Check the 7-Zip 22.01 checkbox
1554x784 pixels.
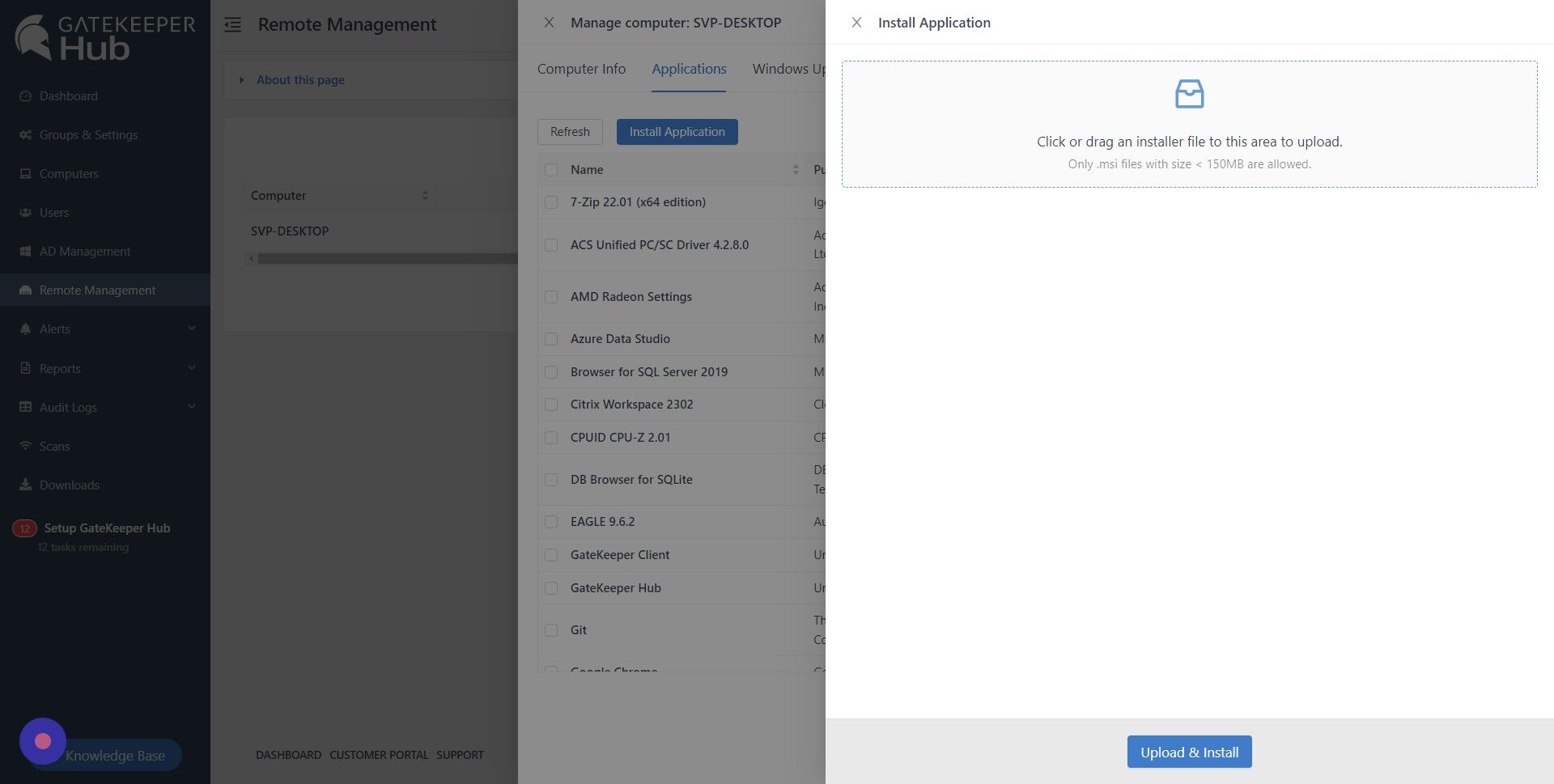(551, 202)
